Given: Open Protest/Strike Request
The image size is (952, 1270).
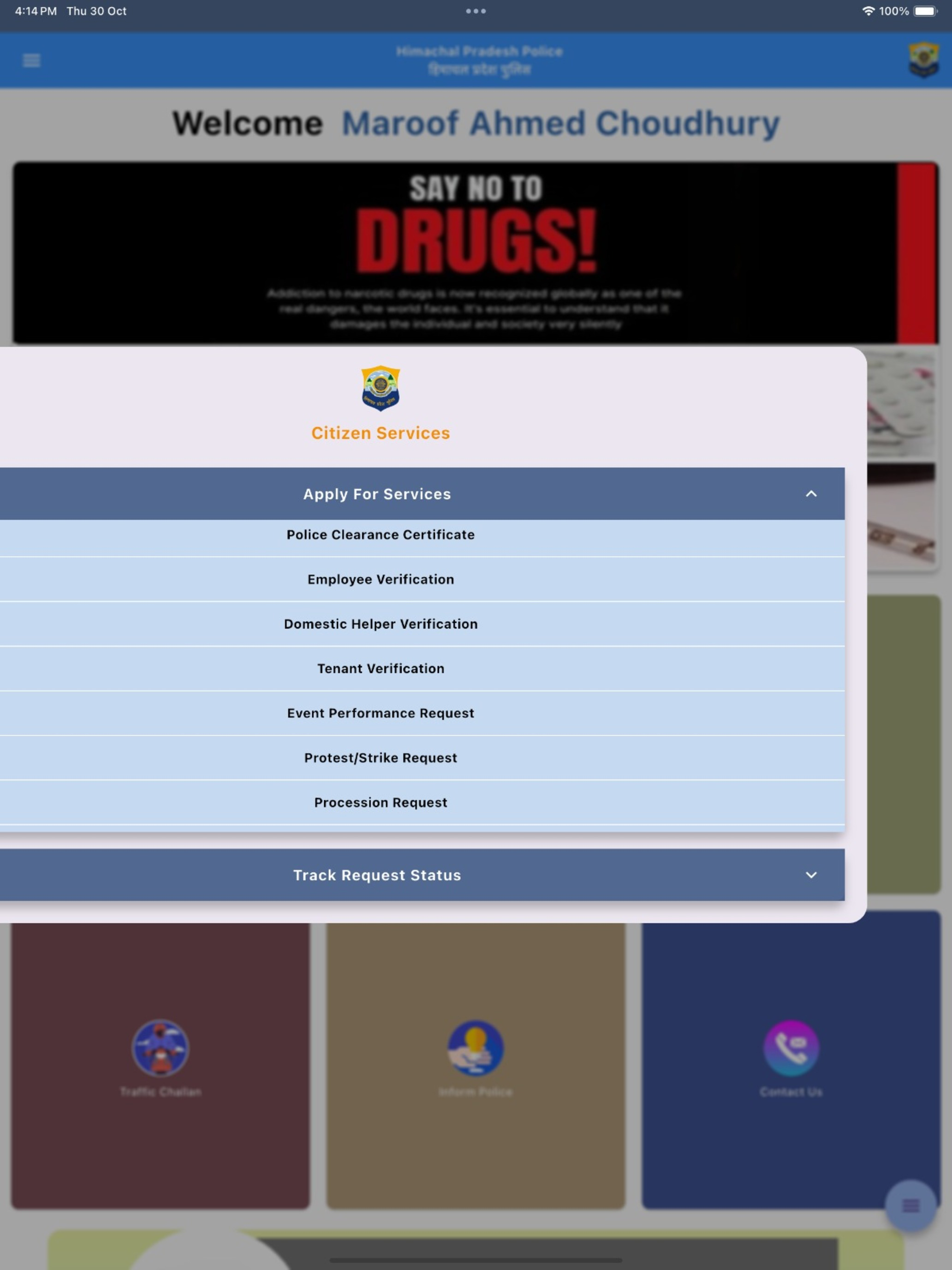Looking at the screenshot, I should tap(422, 758).
